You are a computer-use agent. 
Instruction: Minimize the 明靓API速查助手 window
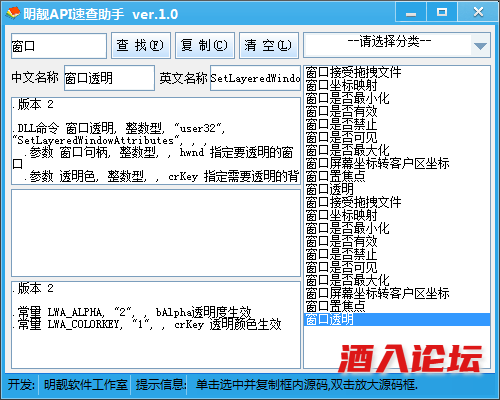[411, 13]
